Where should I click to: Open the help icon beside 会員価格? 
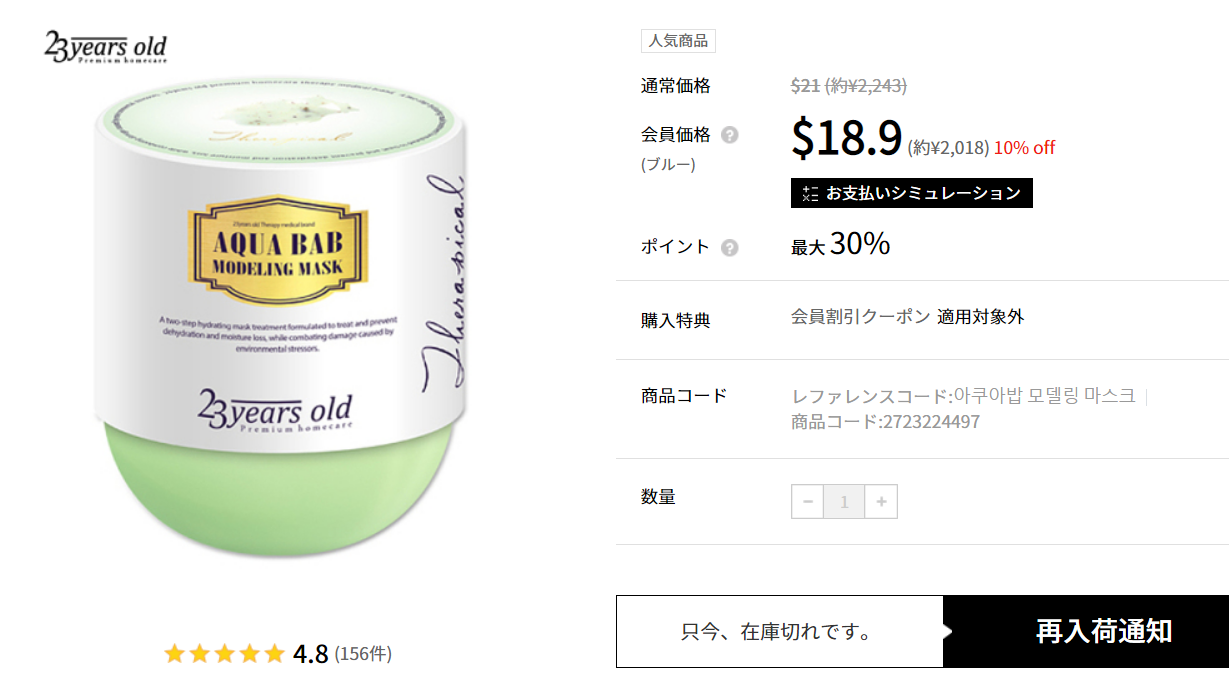coord(730,135)
